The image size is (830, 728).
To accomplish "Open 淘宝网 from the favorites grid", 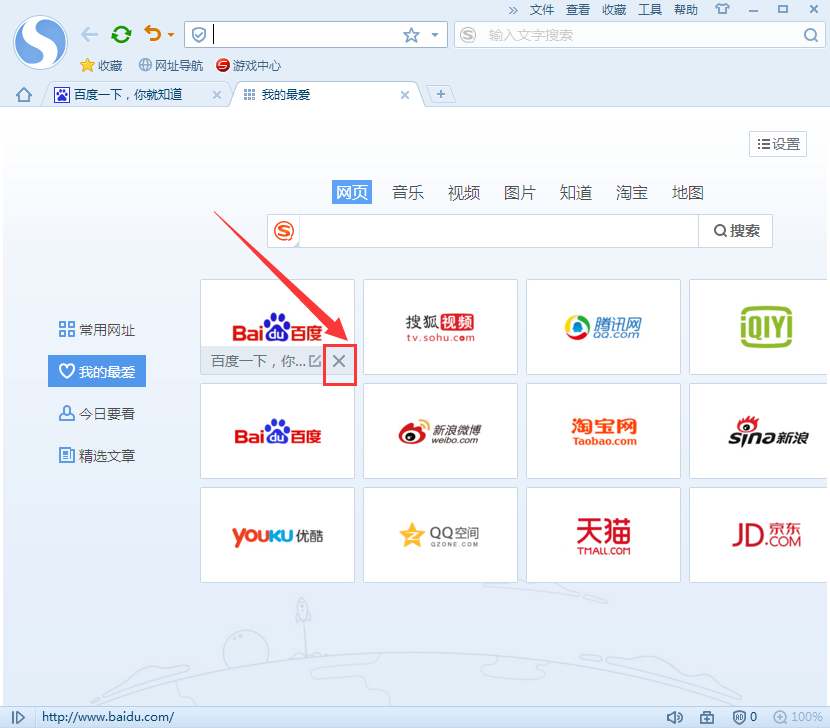I will pos(602,430).
